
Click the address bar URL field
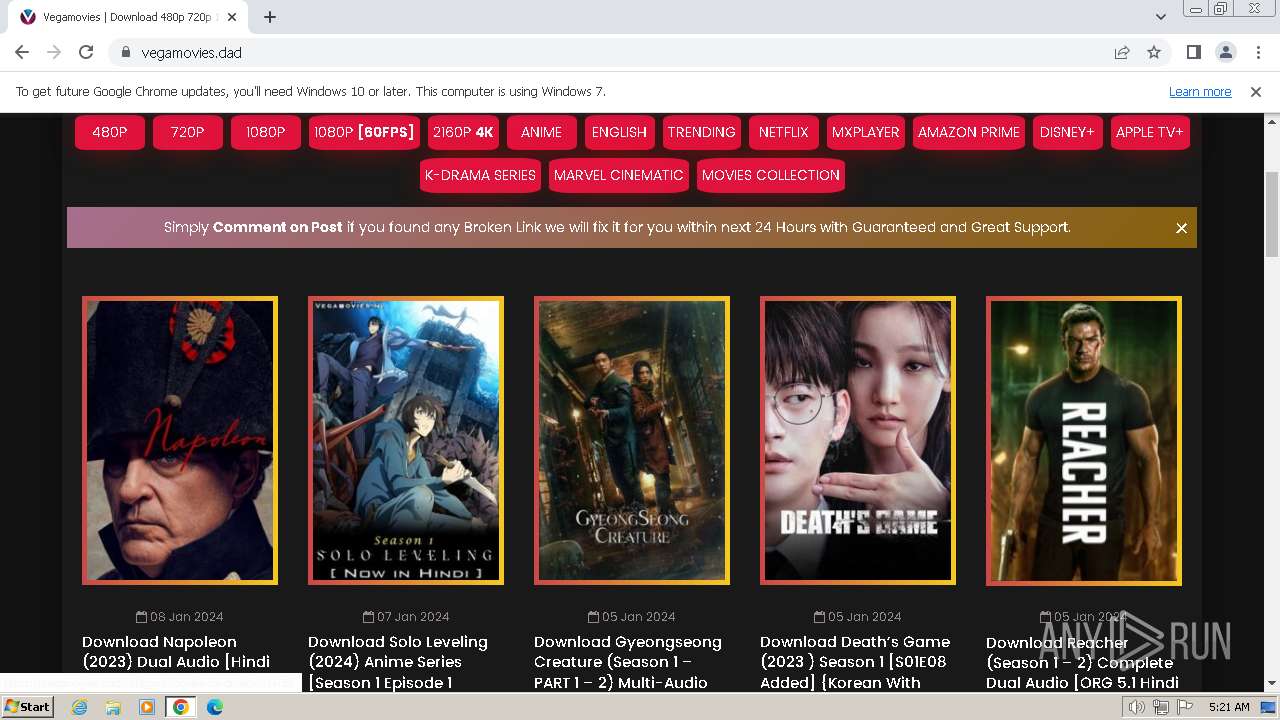620,52
